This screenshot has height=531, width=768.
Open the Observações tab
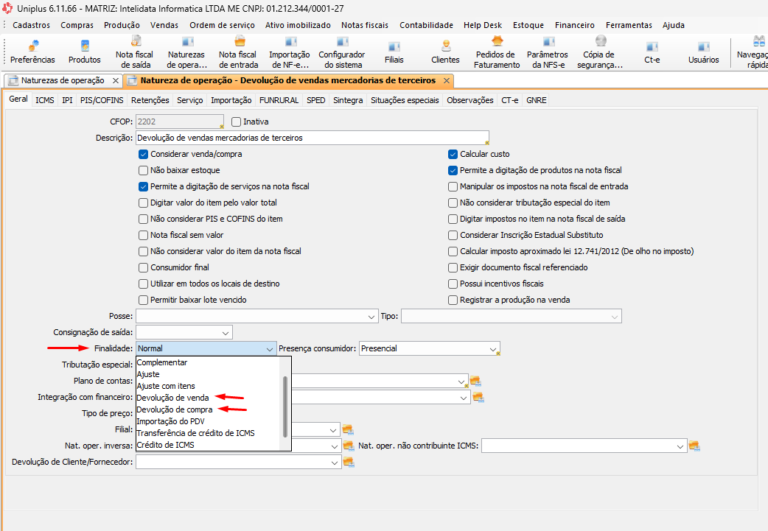(470, 100)
